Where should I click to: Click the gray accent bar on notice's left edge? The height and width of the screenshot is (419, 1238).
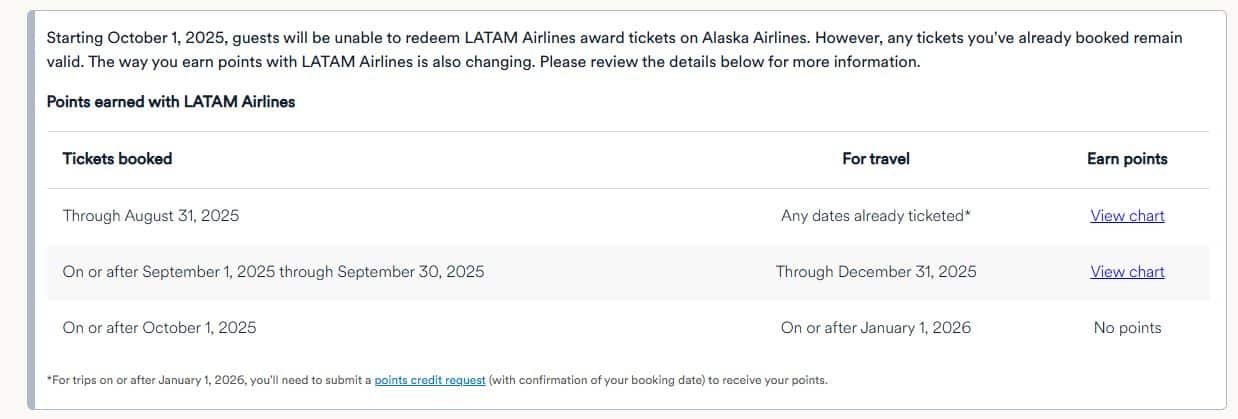coord(31,210)
